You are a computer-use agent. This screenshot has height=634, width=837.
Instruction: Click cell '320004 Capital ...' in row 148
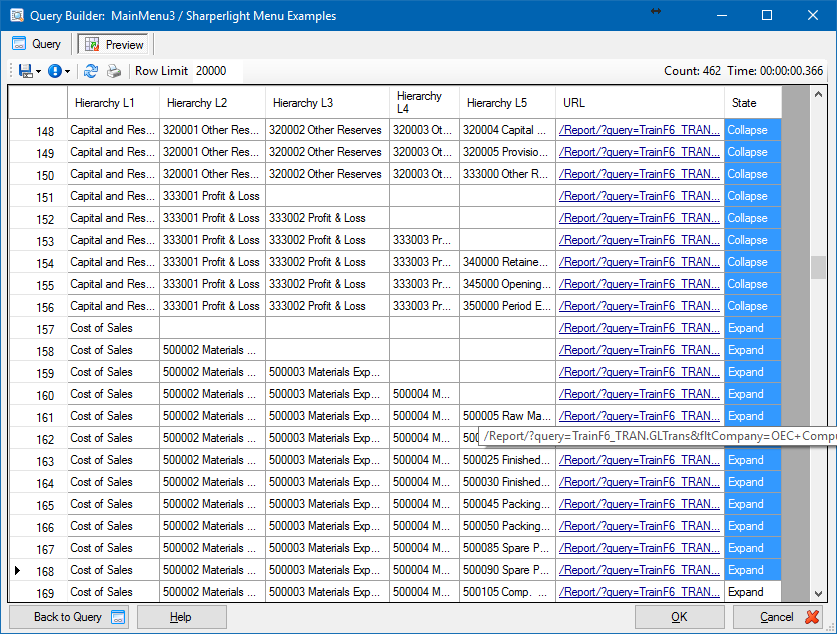[507, 130]
